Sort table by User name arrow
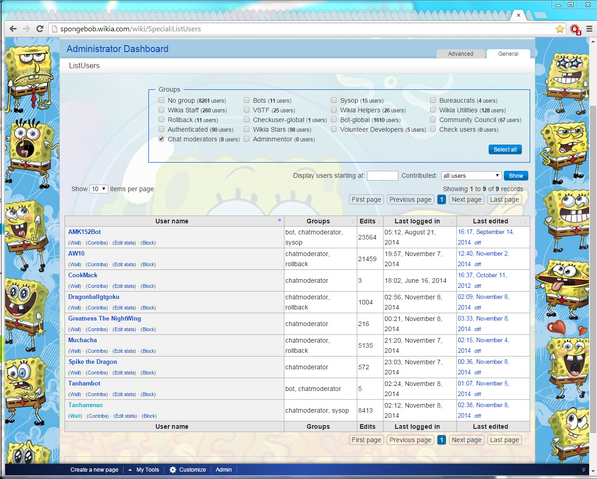The height and width of the screenshot is (479, 597). 279,220
